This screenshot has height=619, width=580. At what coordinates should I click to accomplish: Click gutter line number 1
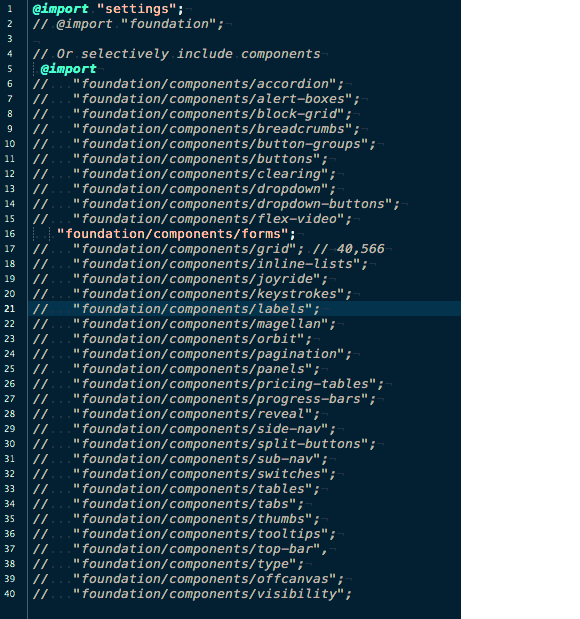pos(10,9)
